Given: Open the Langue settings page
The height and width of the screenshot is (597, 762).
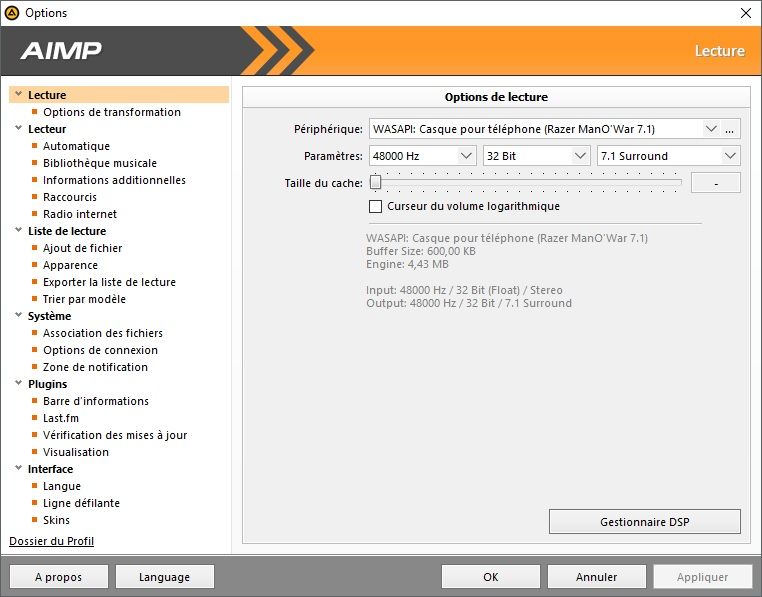Looking at the screenshot, I should pos(62,486).
